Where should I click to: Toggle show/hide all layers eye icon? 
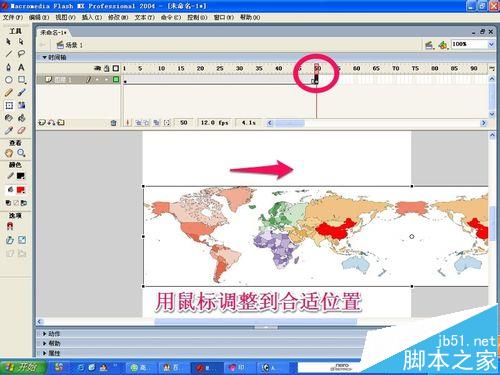[98, 68]
